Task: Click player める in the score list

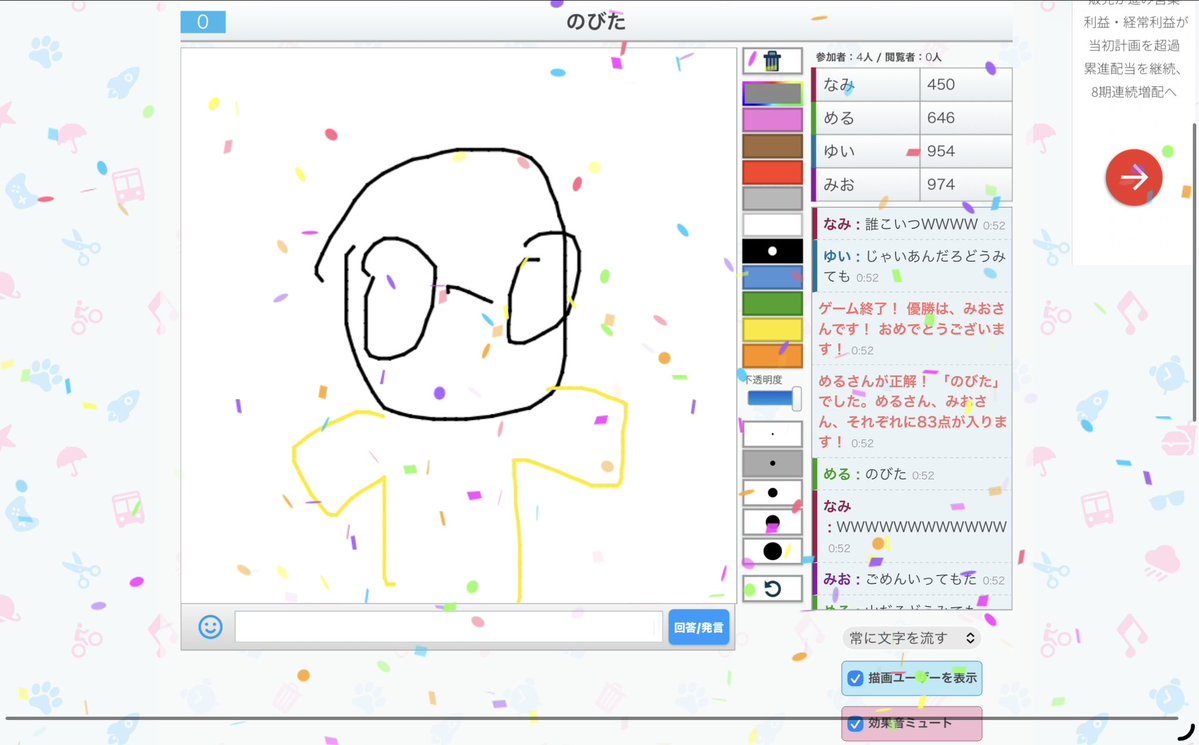Action: (866, 118)
